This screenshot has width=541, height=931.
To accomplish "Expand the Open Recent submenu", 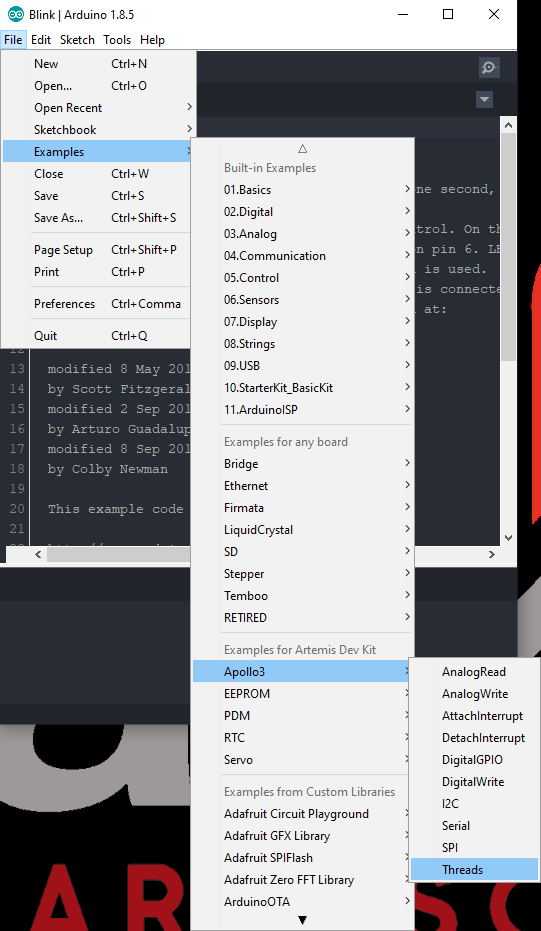I will [98, 108].
